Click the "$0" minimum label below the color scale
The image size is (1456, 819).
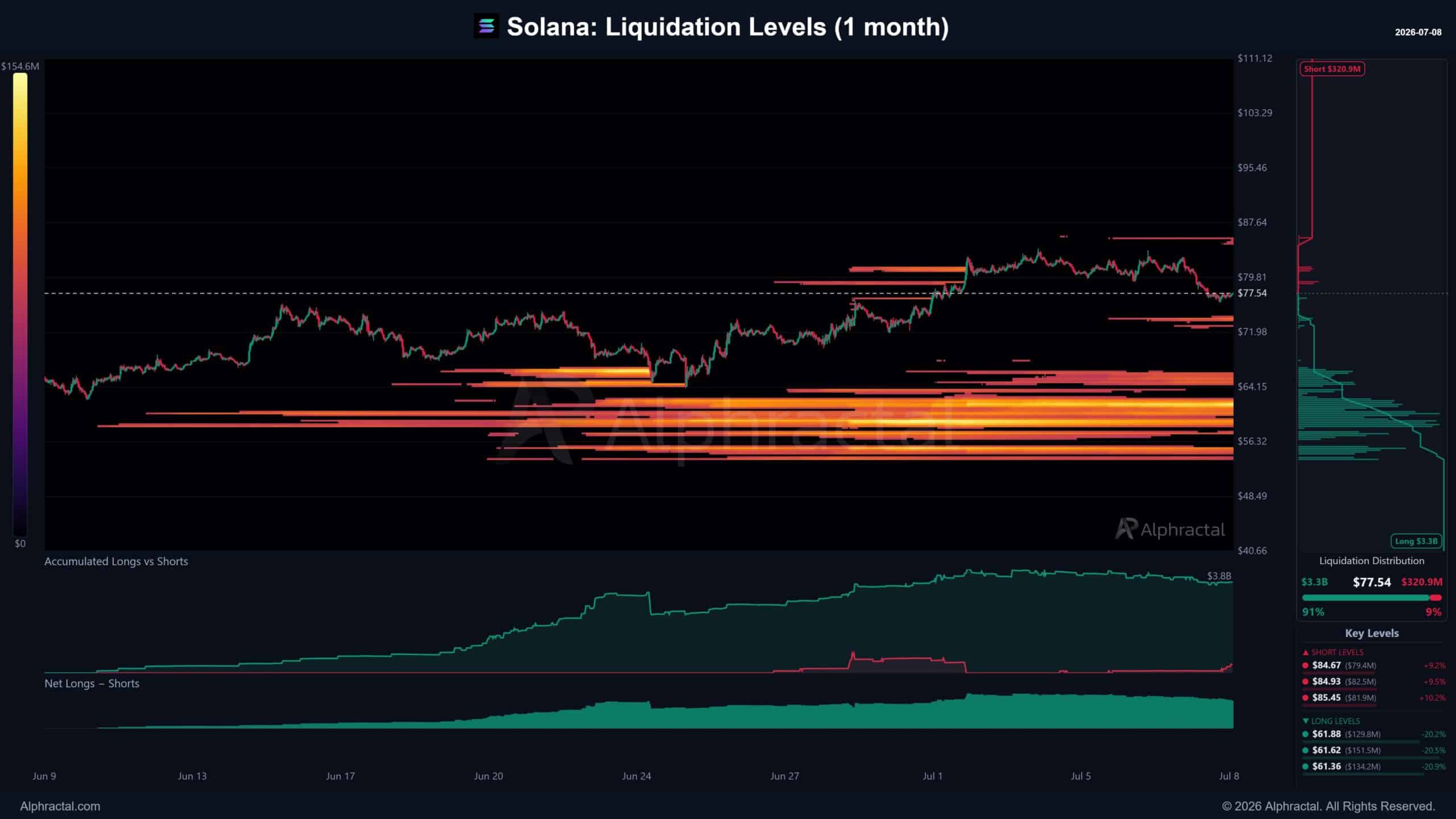[20, 544]
